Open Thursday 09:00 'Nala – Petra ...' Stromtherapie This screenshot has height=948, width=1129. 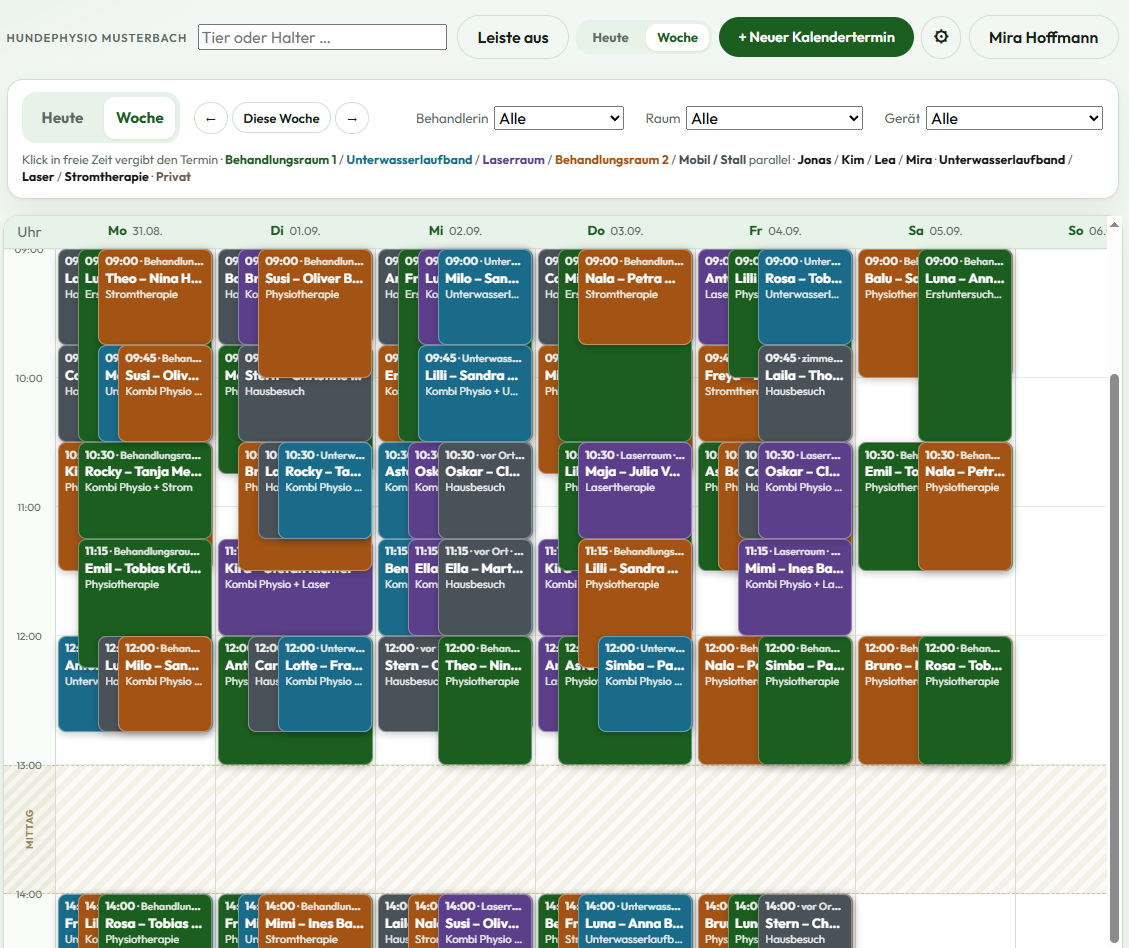click(634, 297)
